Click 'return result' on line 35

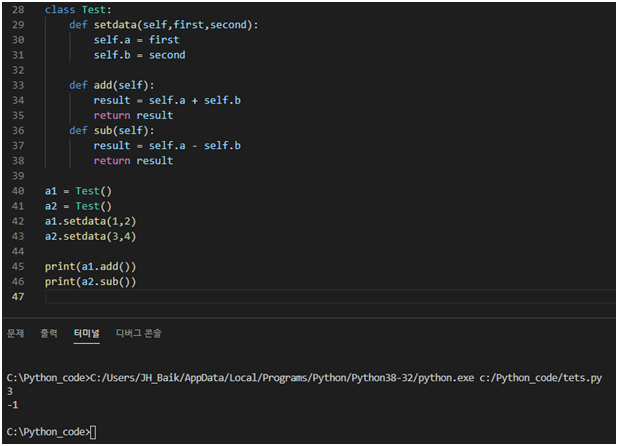click(133, 115)
